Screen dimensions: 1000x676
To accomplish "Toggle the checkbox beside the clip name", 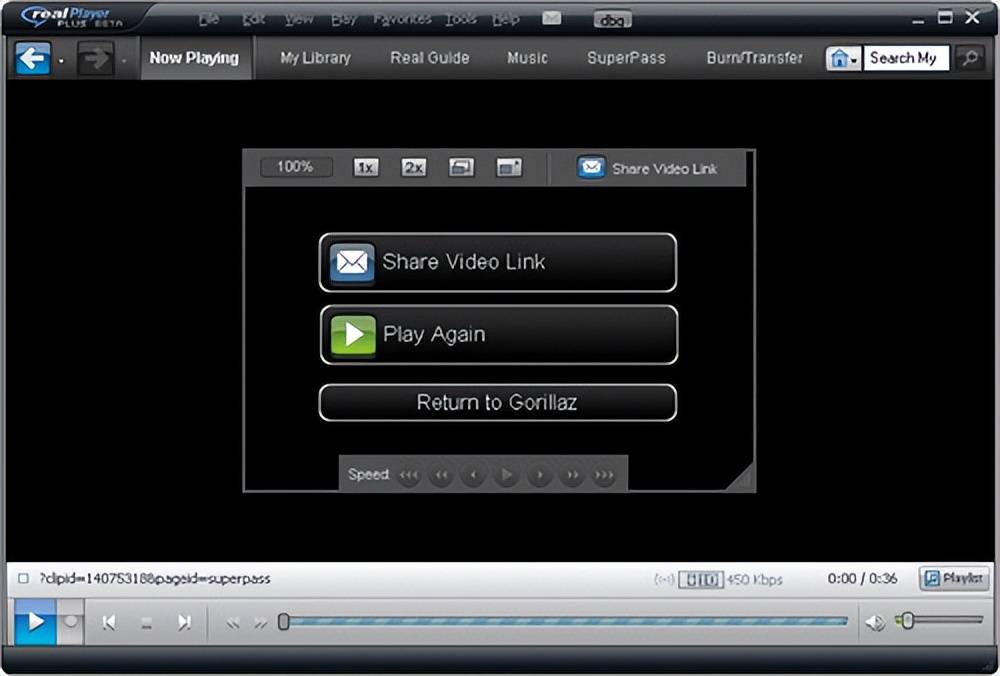I will (x=24, y=579).
